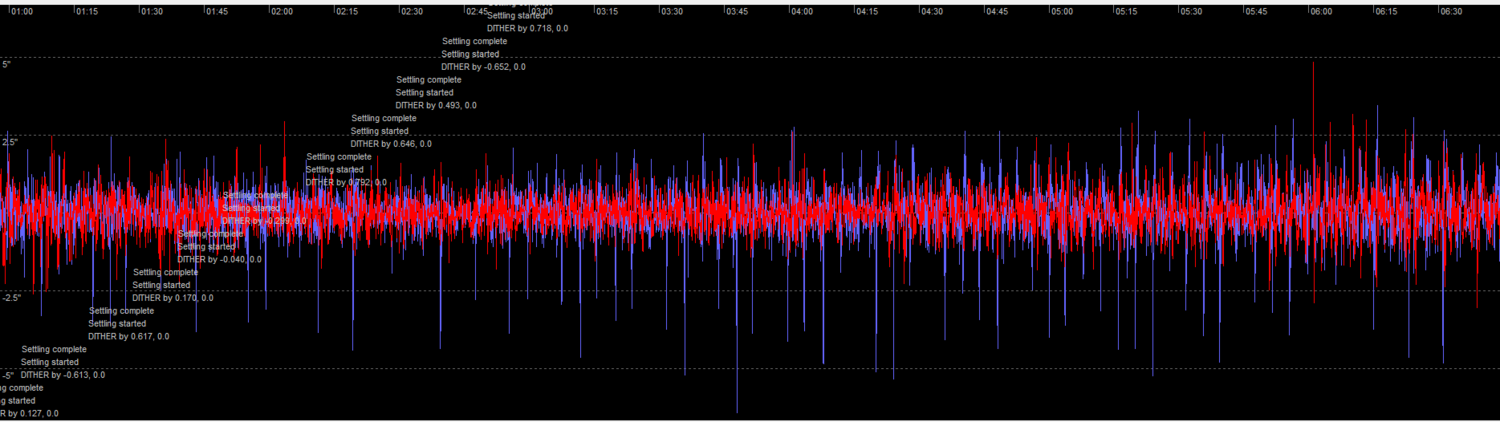The height and width of the screenshot is (422, 1500).
Task: Click the 01:30 time label
Action: click(x=152, y=12)
